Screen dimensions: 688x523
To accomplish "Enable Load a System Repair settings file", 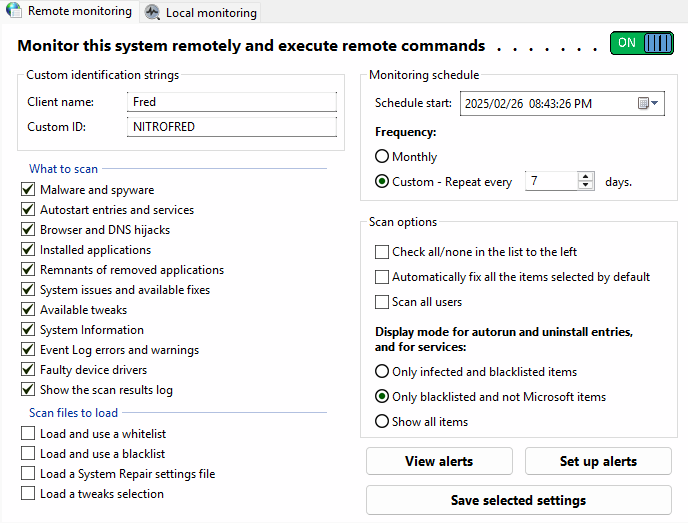I will click(28, 473).
